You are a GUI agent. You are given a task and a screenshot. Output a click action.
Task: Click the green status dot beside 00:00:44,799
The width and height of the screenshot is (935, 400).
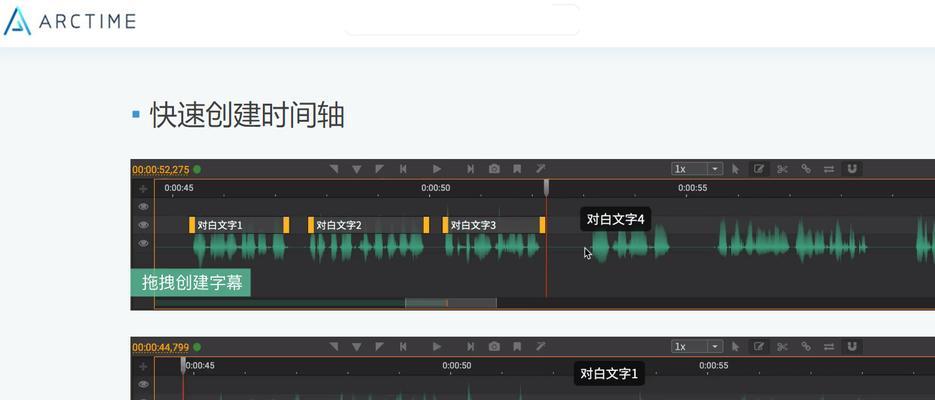197,346
